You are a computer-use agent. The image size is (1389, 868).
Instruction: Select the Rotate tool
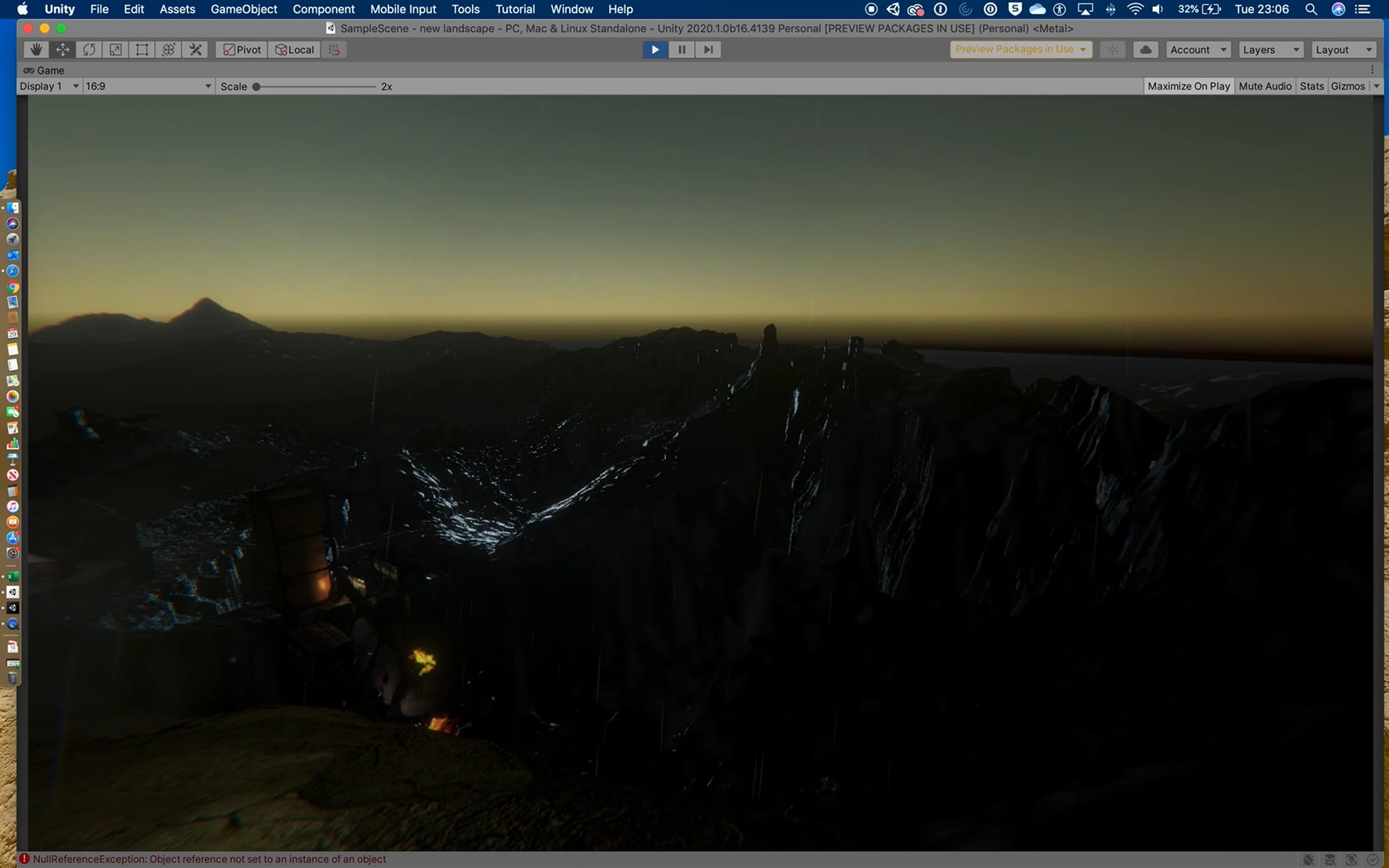tap(89, 50)
